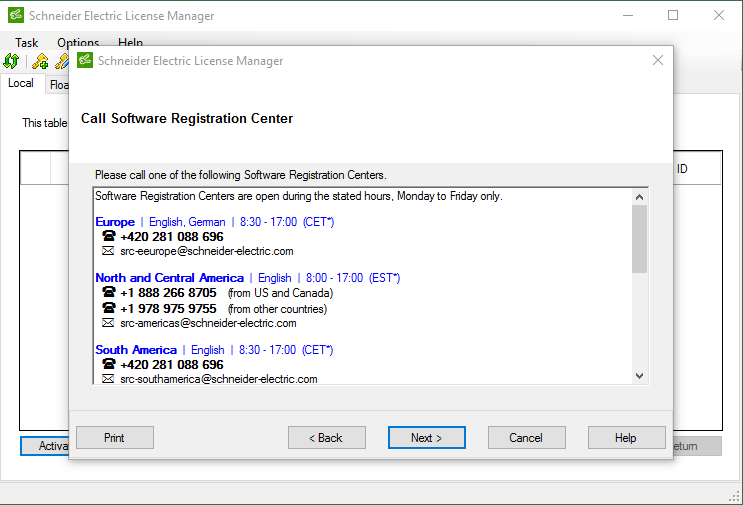This screenshot has width=743, height=505.
Task: Click '(from US and Canada)' note
Action: pyautogui.click(x=281, y=293)
